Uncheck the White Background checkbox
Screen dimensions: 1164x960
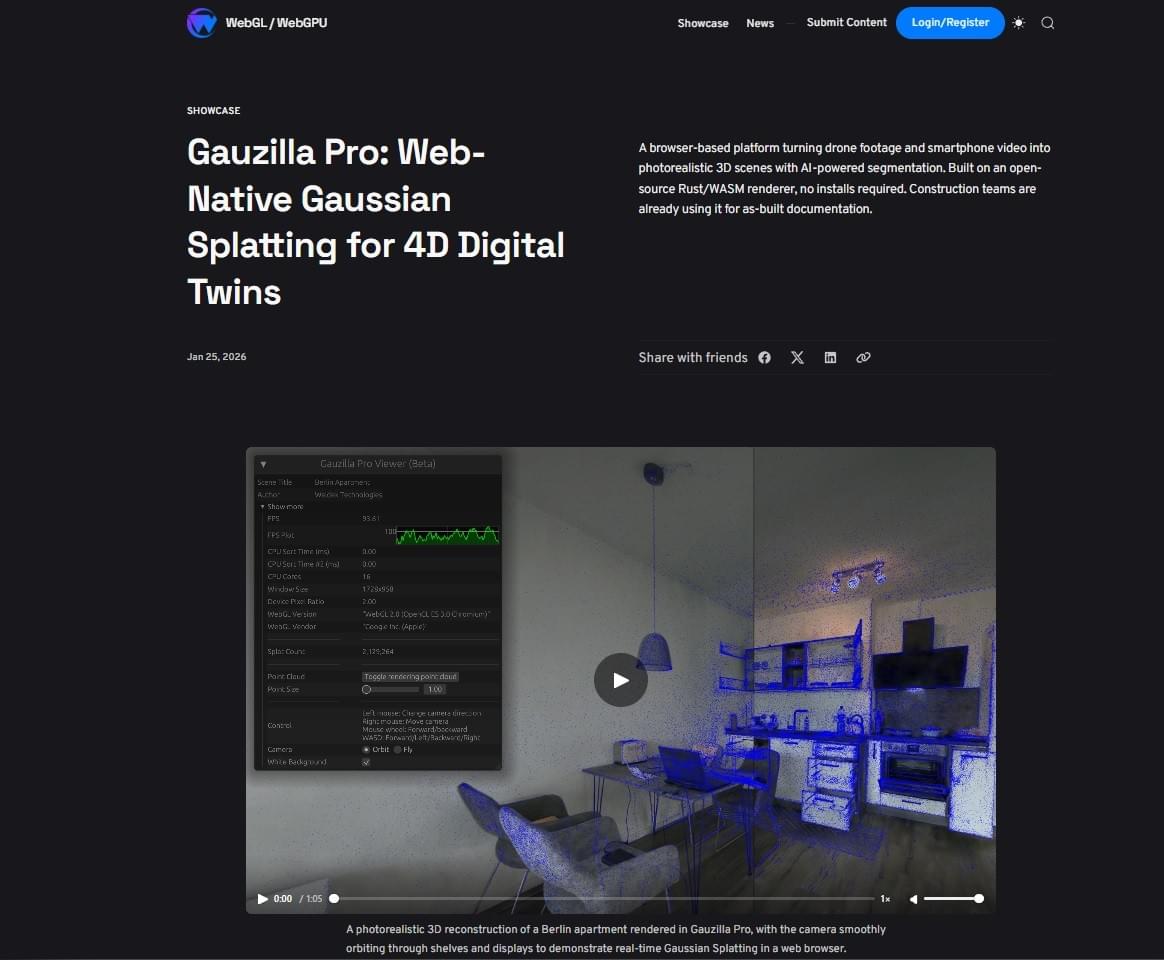pos(366,763)
